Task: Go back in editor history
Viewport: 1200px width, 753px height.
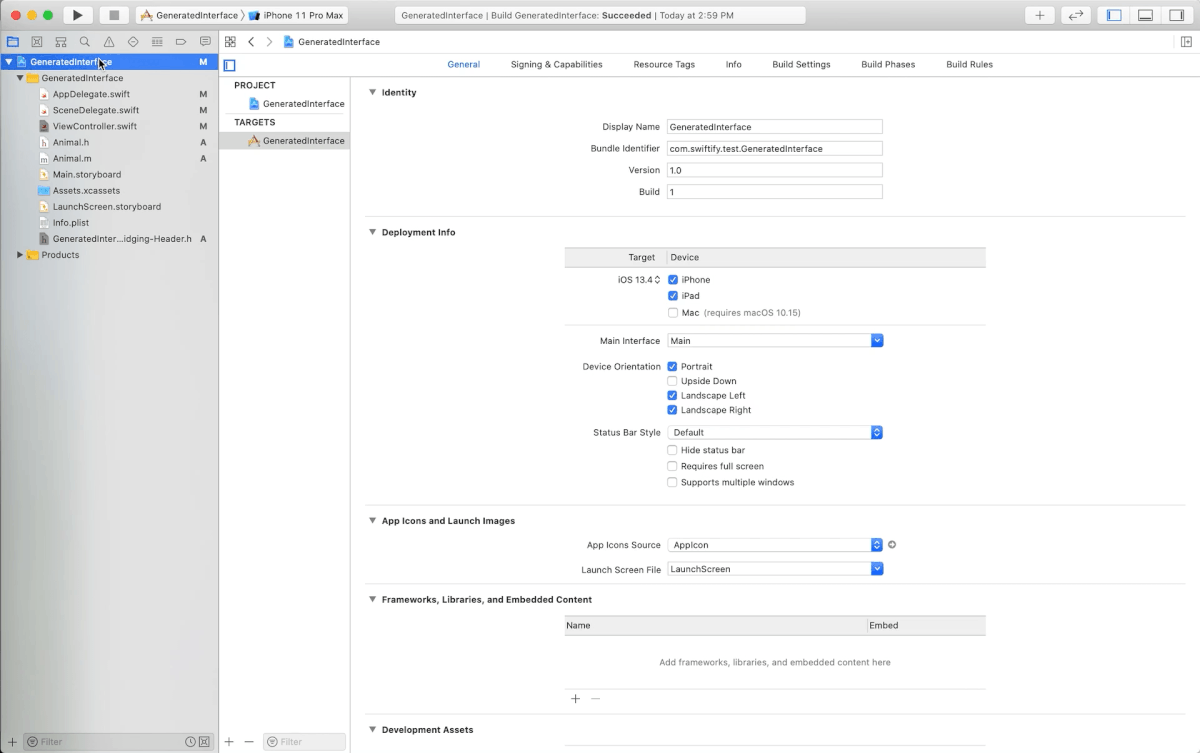Action: click(251, 42)
